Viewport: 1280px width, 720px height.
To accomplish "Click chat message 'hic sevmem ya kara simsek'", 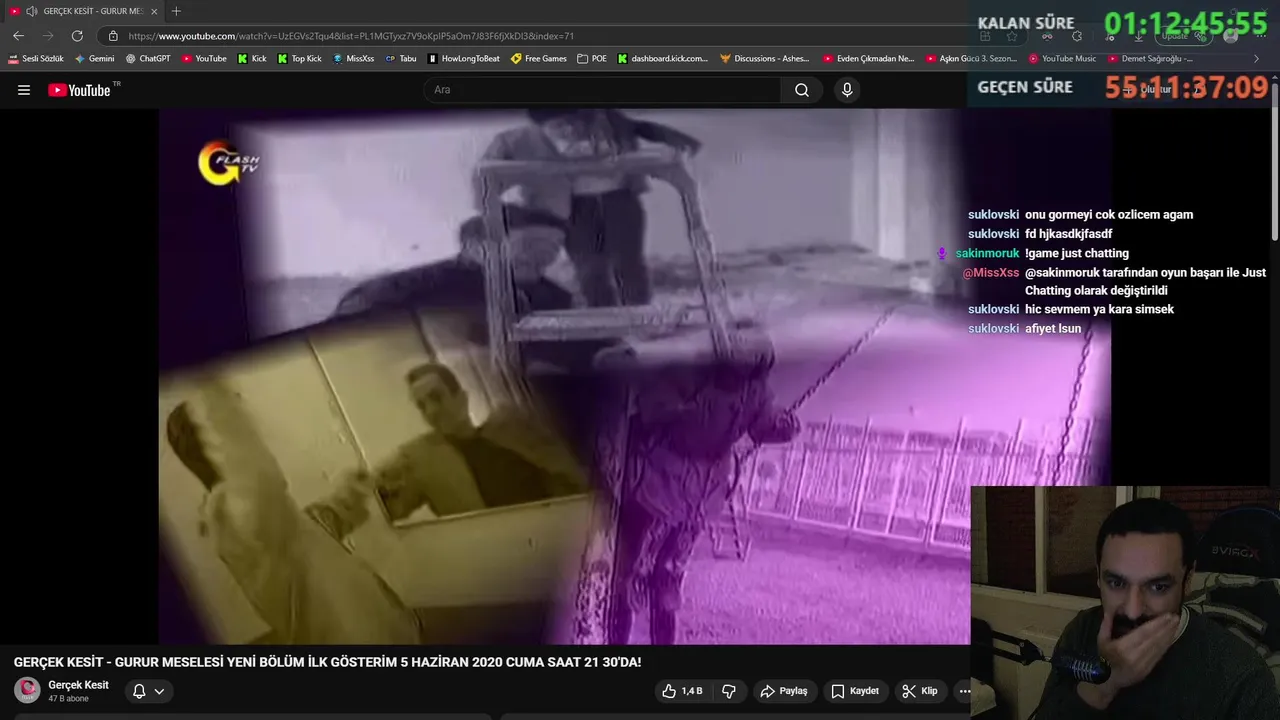I will 1099,310.
